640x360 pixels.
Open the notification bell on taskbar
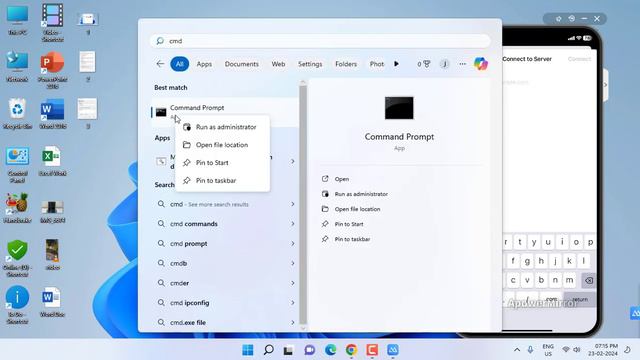pyautogui.click(x=627, y=350)
